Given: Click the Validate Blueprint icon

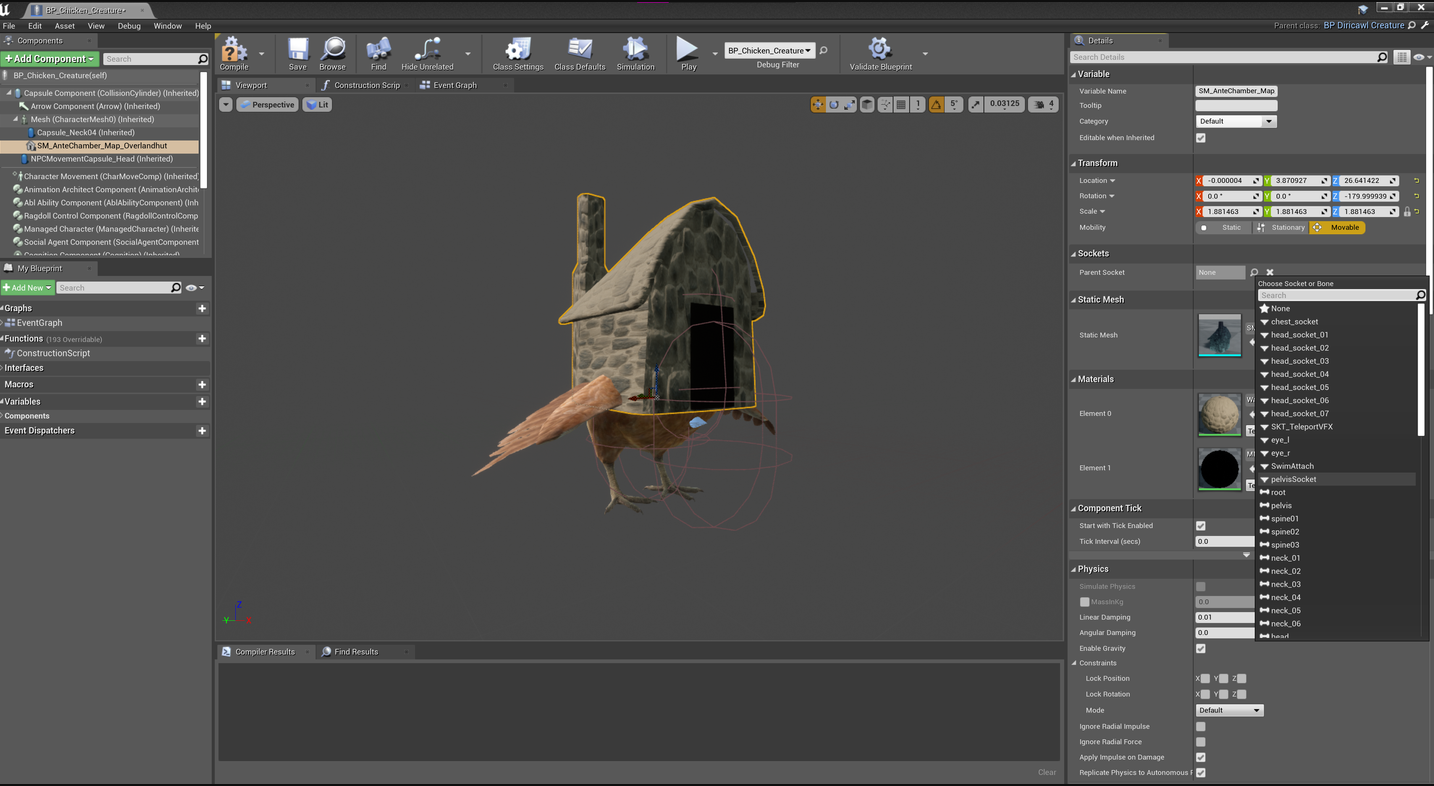Looking at the screenshot, I should click(x=879, y=52).
